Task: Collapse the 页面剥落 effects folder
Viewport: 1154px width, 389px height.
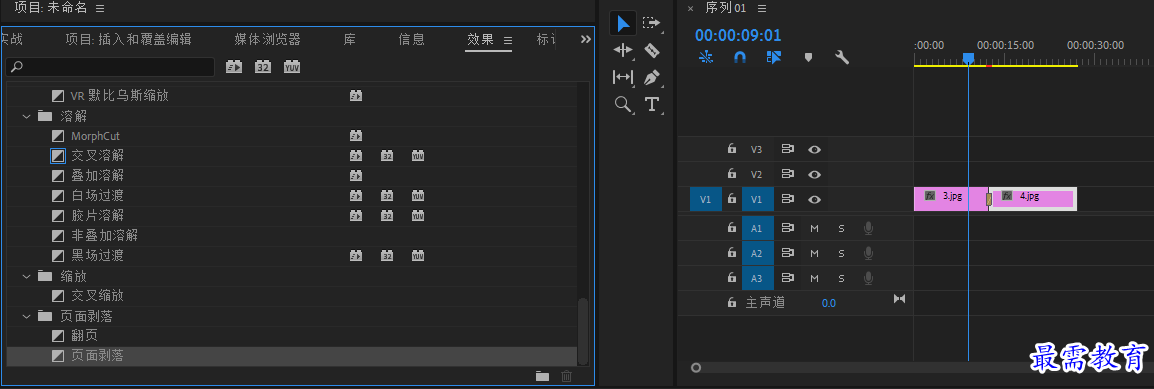Action: [26, 316]
